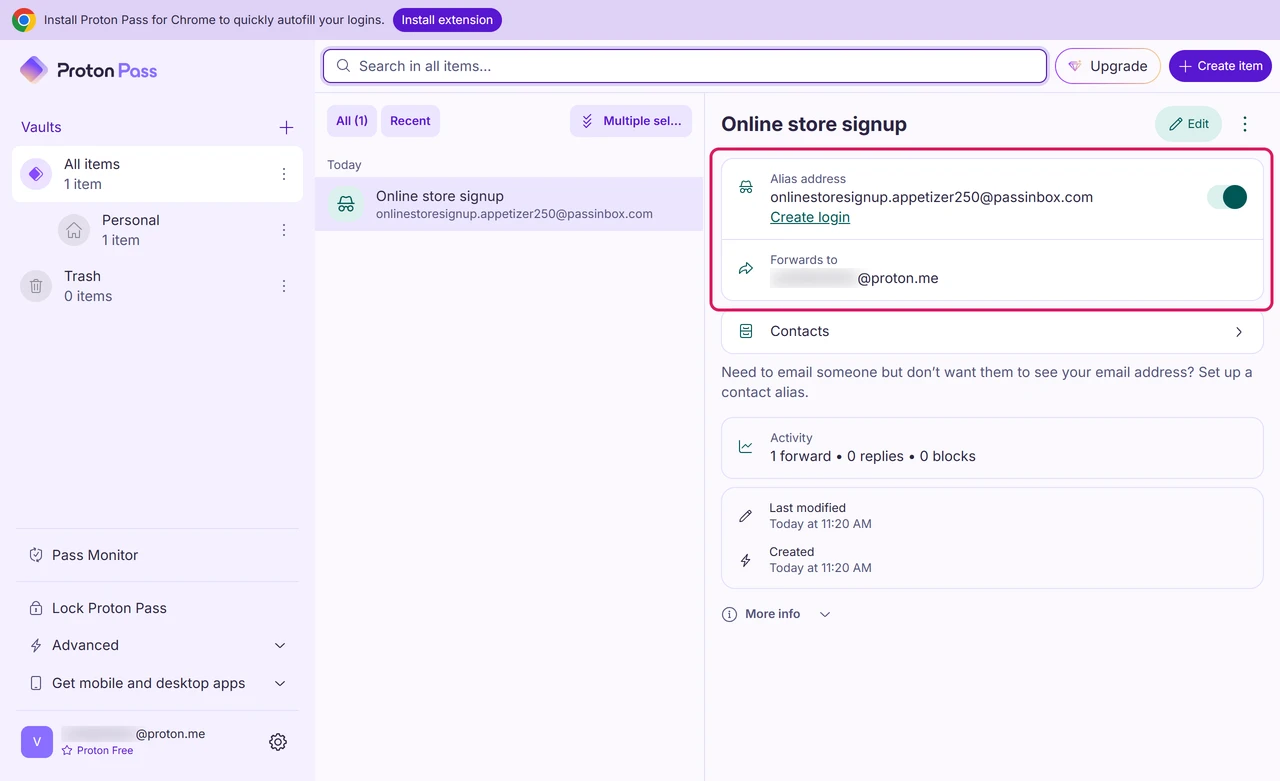Click the user avatar V
The image size is (1280, 781).
[37, 742]
